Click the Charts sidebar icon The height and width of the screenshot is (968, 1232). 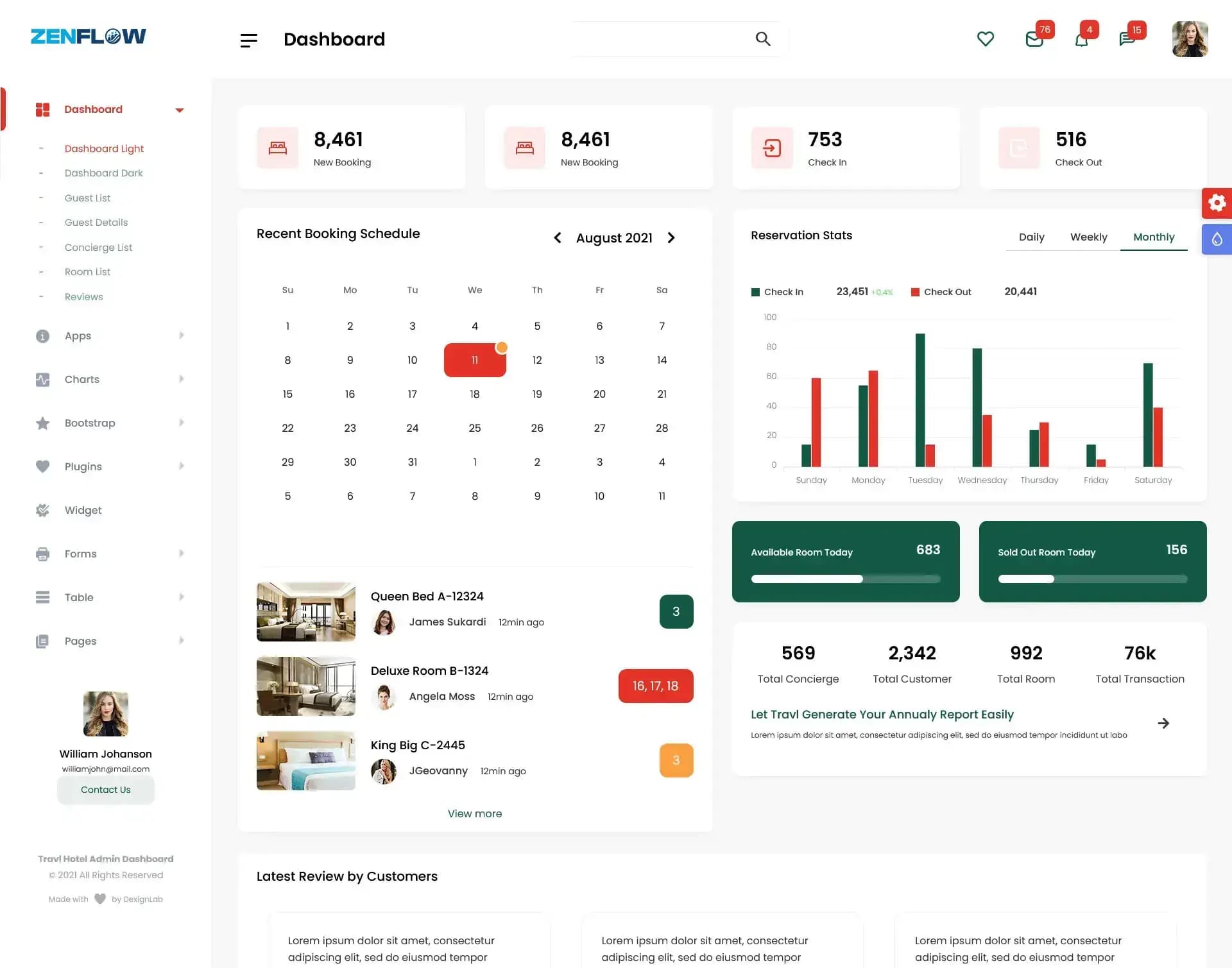click(42, 380)
